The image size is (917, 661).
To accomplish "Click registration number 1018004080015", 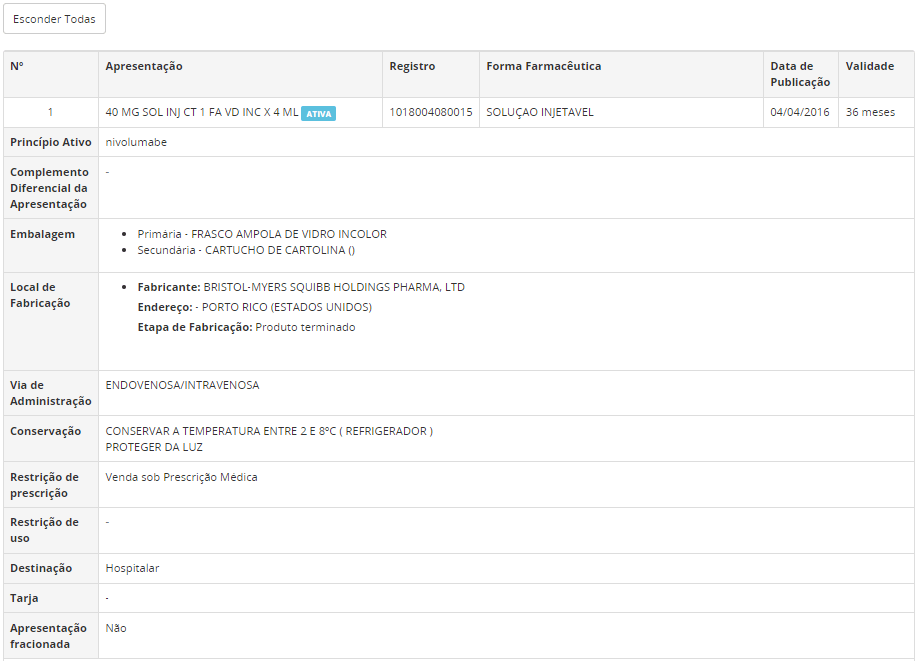I will point(431,112).
